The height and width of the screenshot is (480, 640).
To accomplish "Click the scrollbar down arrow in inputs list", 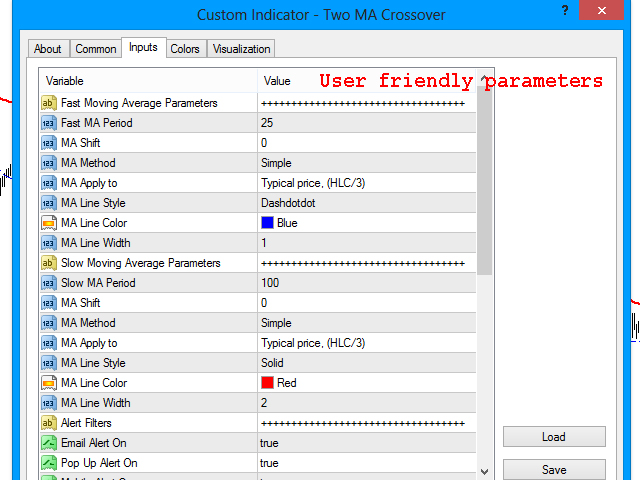I will (484, 471).
